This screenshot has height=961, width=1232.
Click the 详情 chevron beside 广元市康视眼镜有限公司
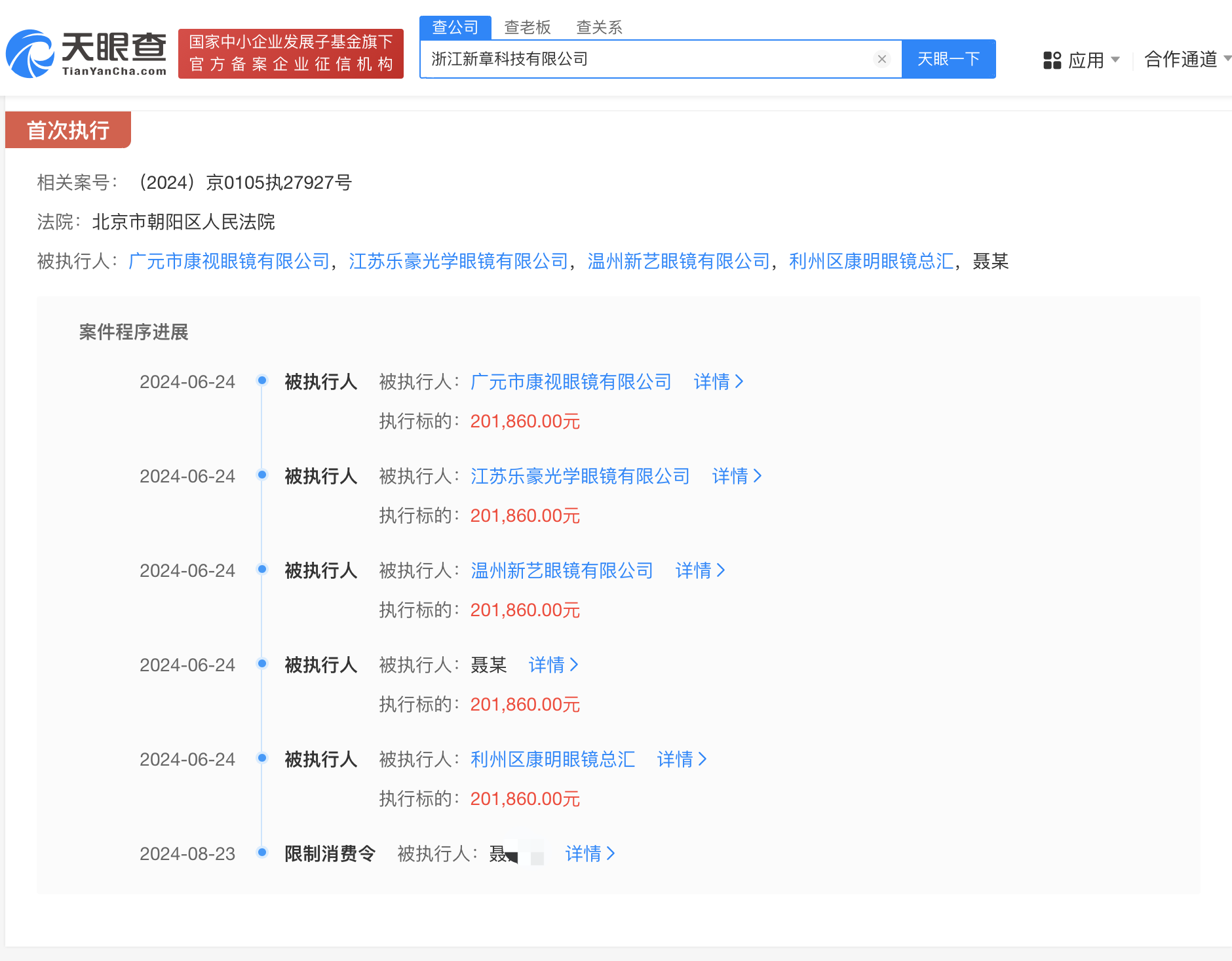click(718, 382)
